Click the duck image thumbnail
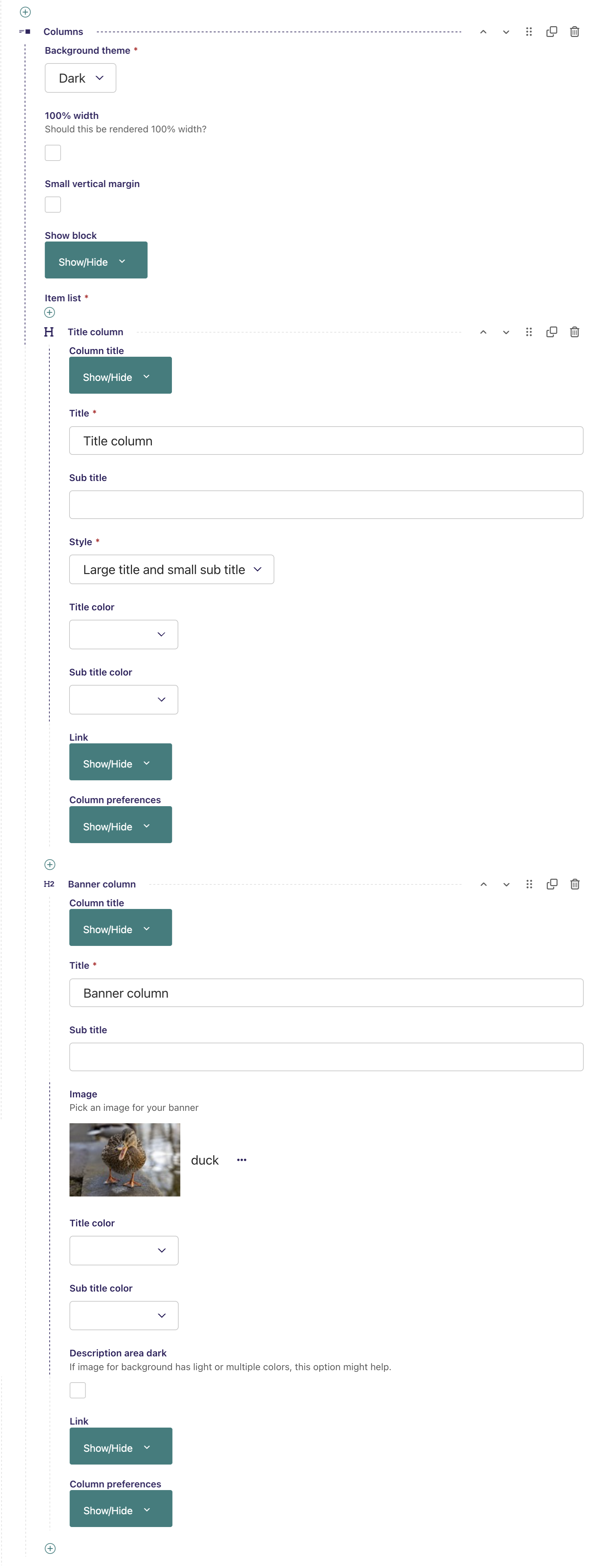Image resolution: width=598 pixels, height=1568 pixels. click(x=125, y=1160)
